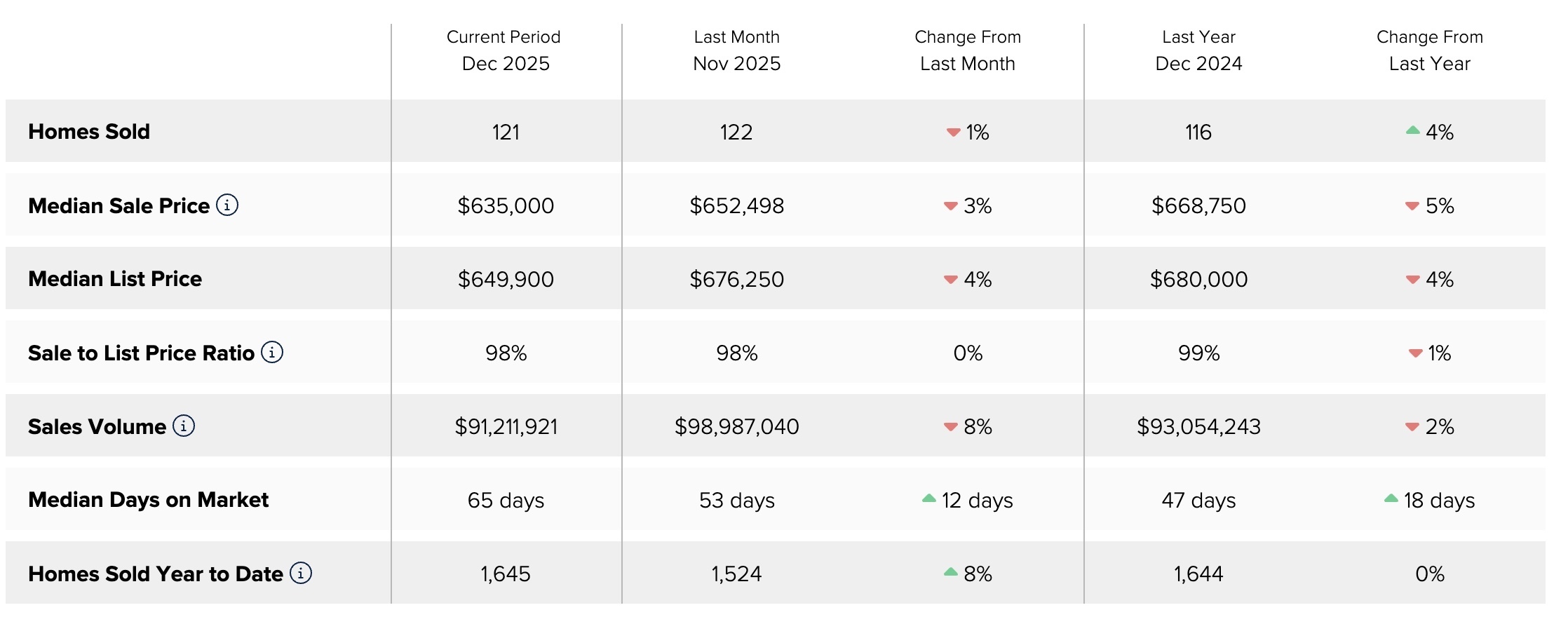Click the info icon beside Median Sale Price
This screenshot has width=1568, height=624.
click(x=227, y=205)
